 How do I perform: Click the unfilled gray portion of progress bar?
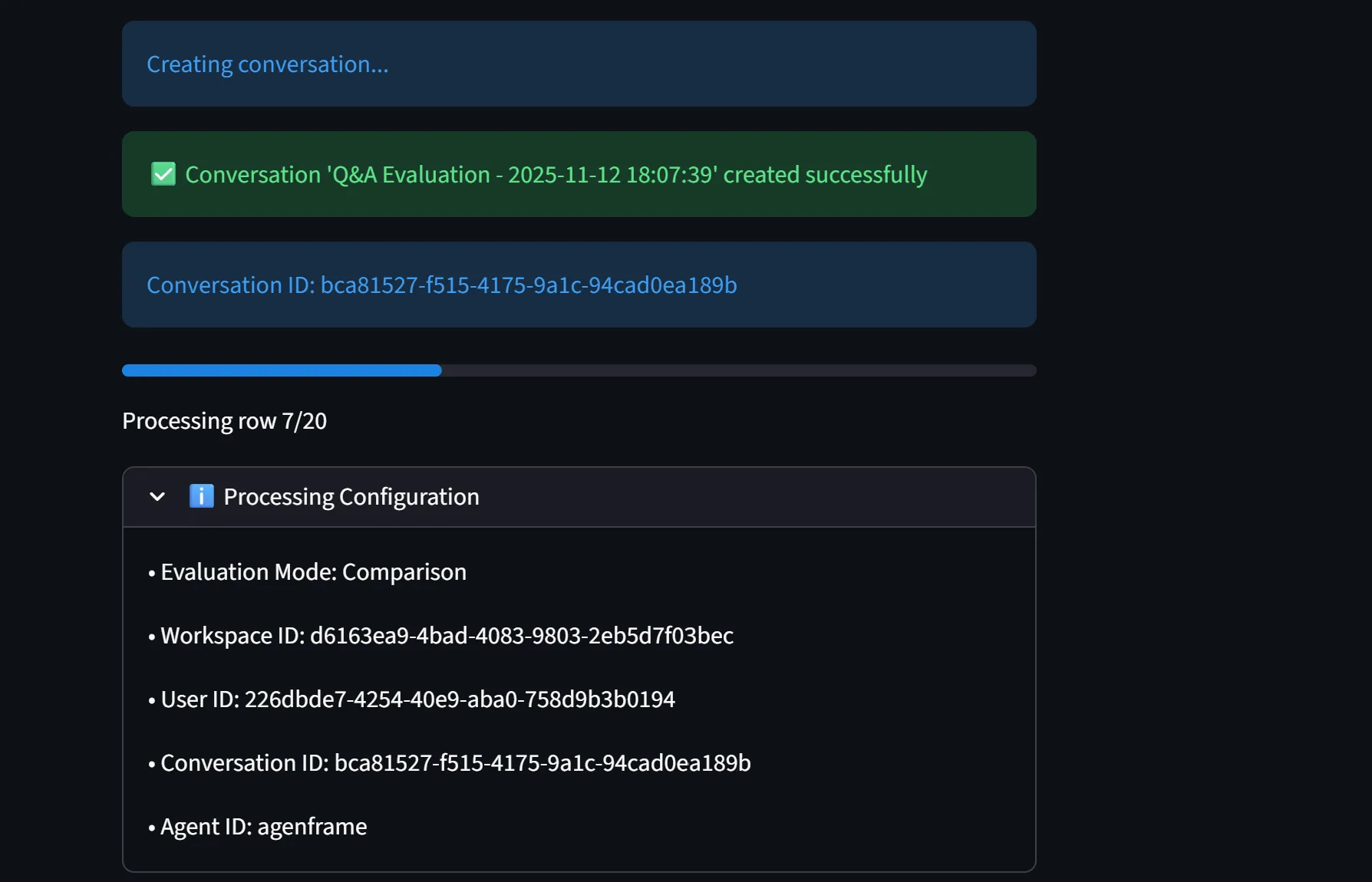coord(738,370)
